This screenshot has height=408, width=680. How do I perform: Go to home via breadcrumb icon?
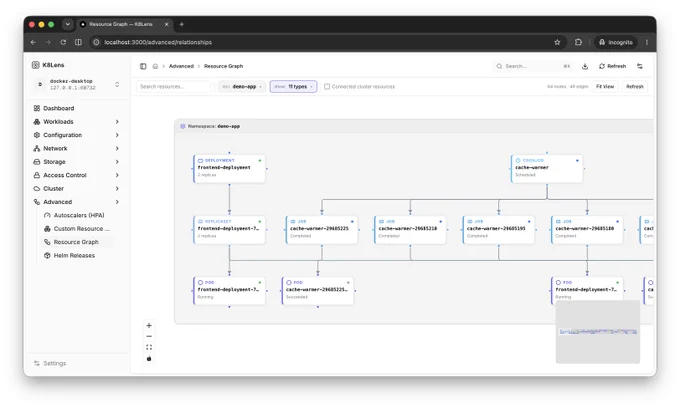point(155,66)
